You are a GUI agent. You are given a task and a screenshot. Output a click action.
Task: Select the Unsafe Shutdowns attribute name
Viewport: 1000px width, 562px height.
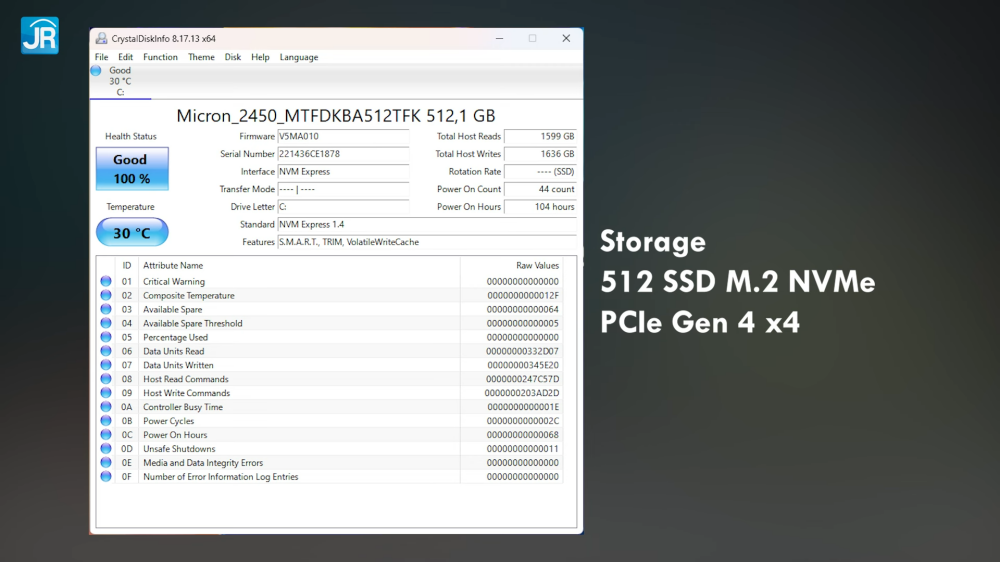[179, 449]
